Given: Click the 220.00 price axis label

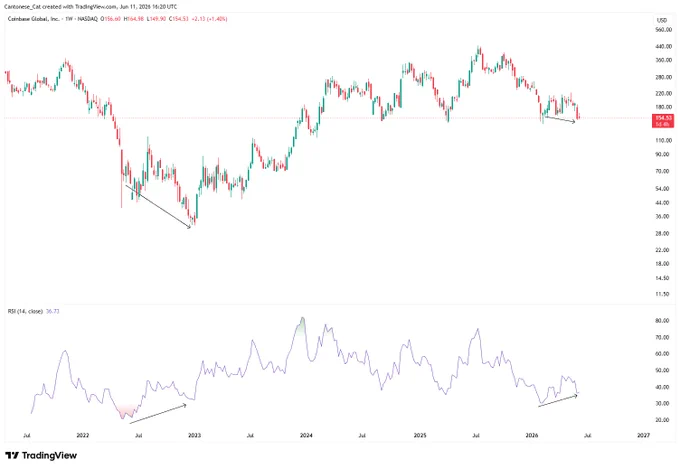Looking at the screenshot, I should (664, 93).
